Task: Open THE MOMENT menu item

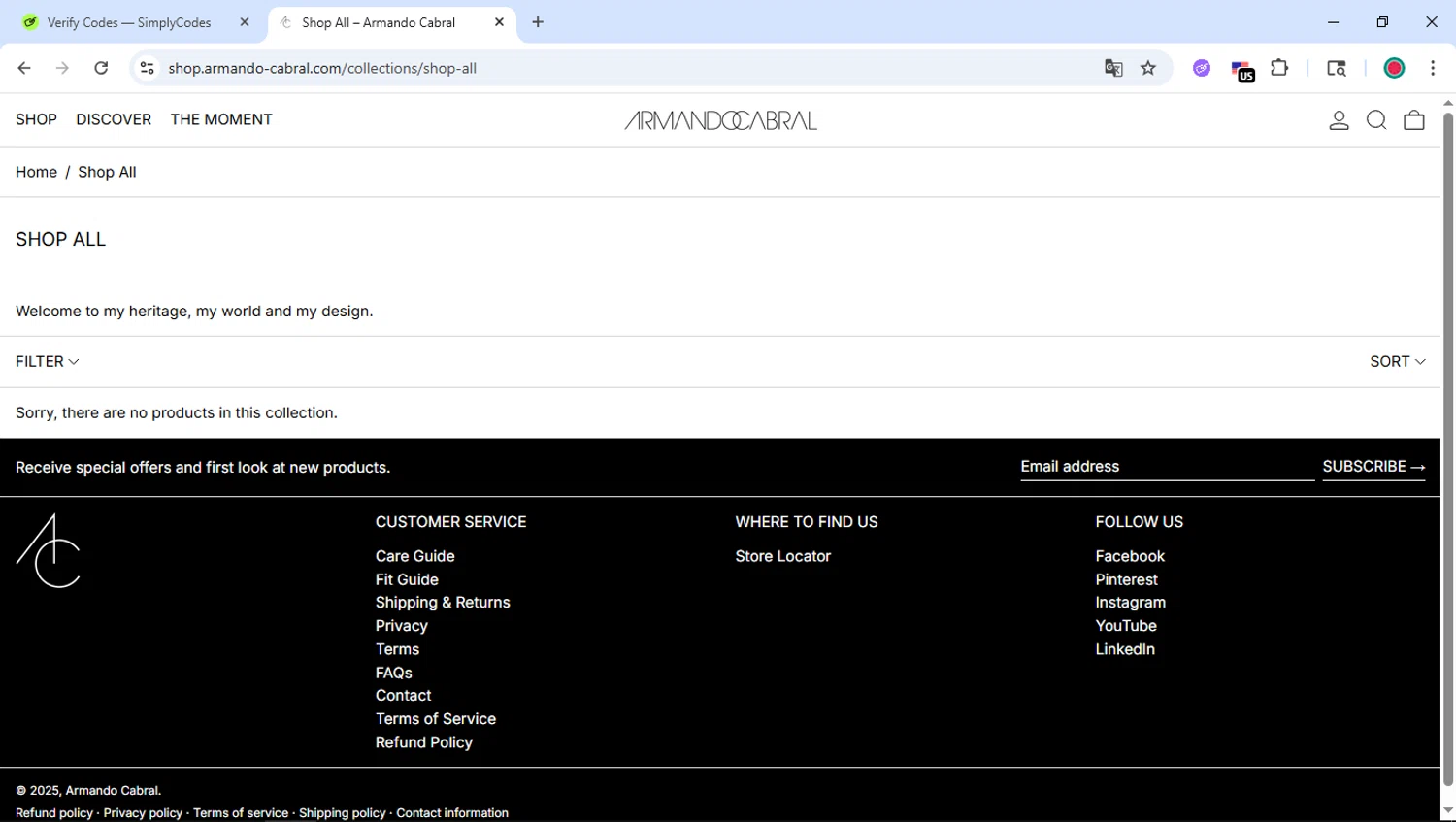Action: [x=221, y=119]
